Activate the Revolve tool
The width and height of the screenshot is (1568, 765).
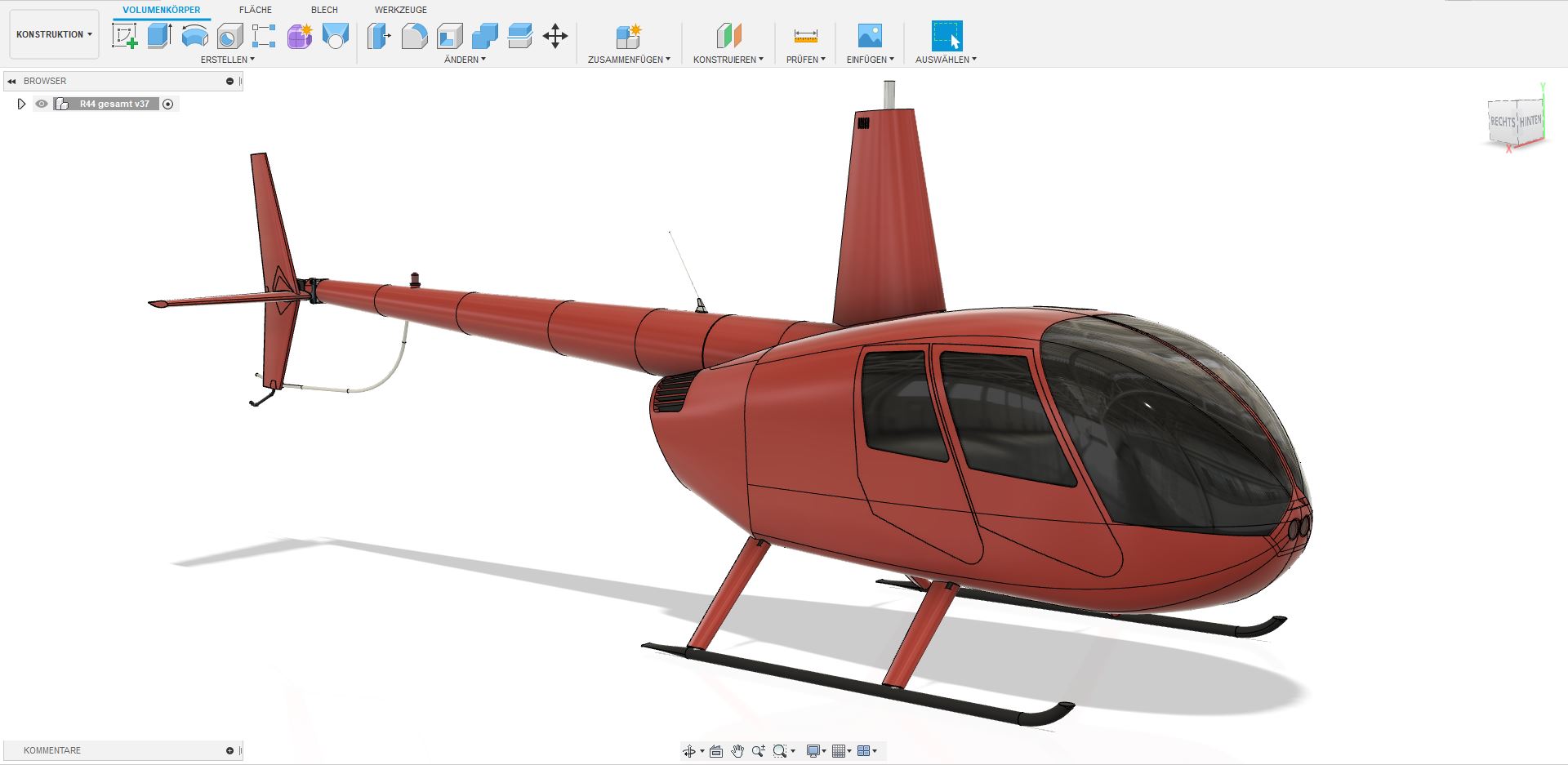[194, 36]
